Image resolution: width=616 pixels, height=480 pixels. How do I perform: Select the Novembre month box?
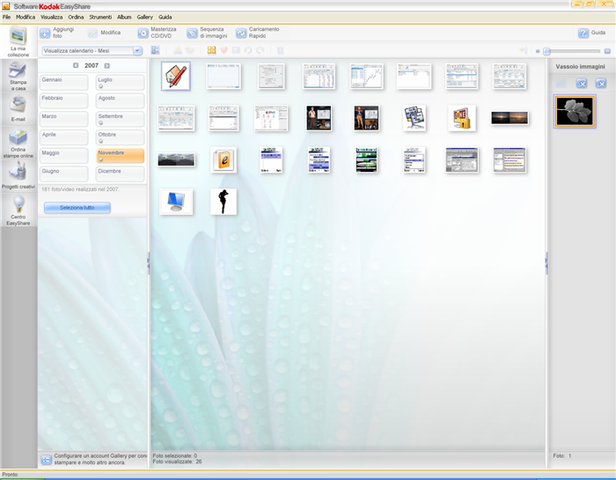coord(120,156)
